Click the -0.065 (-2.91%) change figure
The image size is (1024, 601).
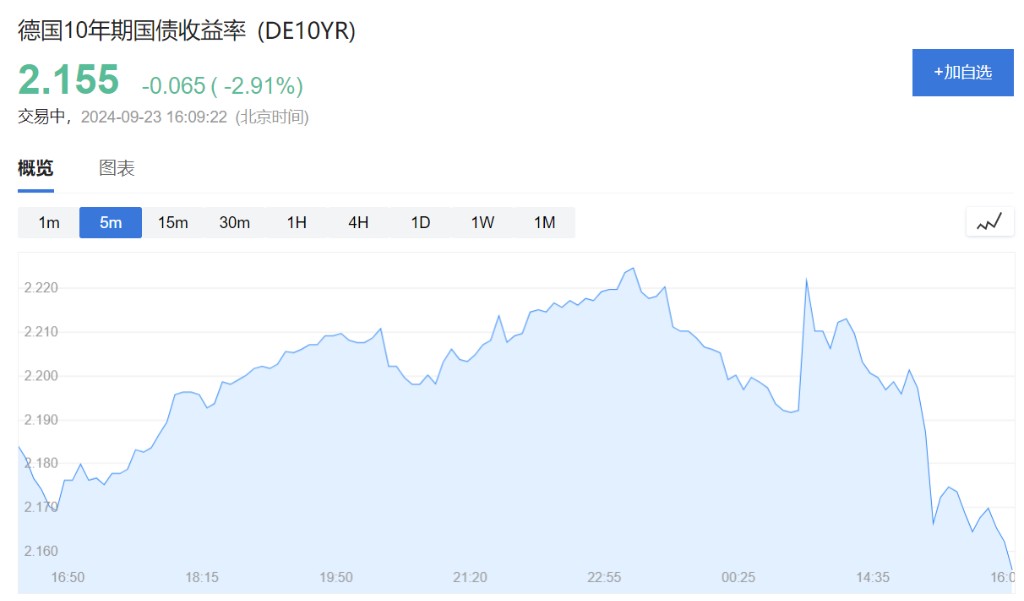coord(222,85)
